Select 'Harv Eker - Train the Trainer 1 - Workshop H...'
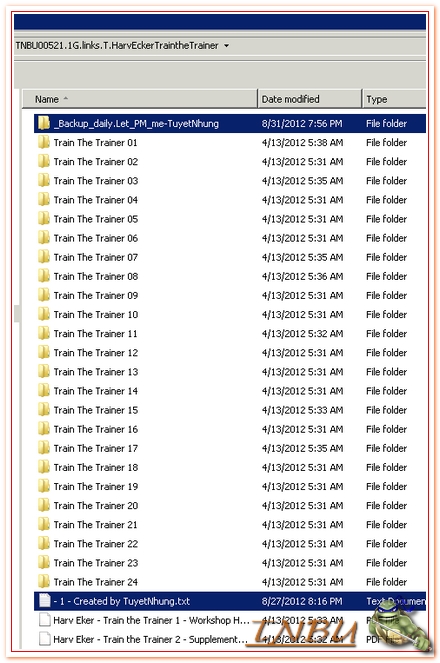440x663 pixels. click(x=151, y=620)
